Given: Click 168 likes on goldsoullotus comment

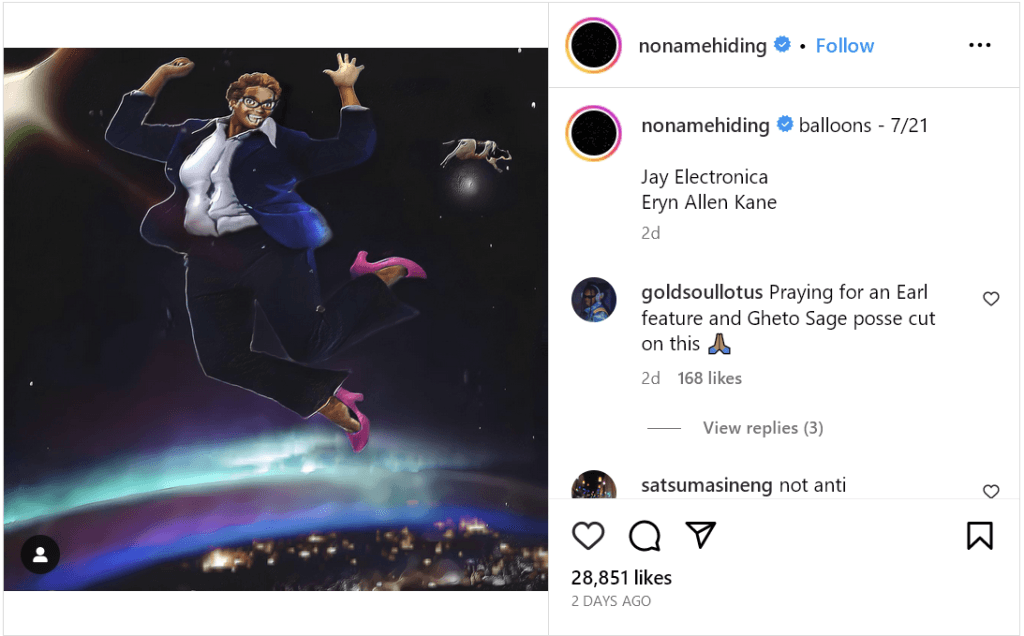Looking at the screenshot, I should tap(709, 378).
